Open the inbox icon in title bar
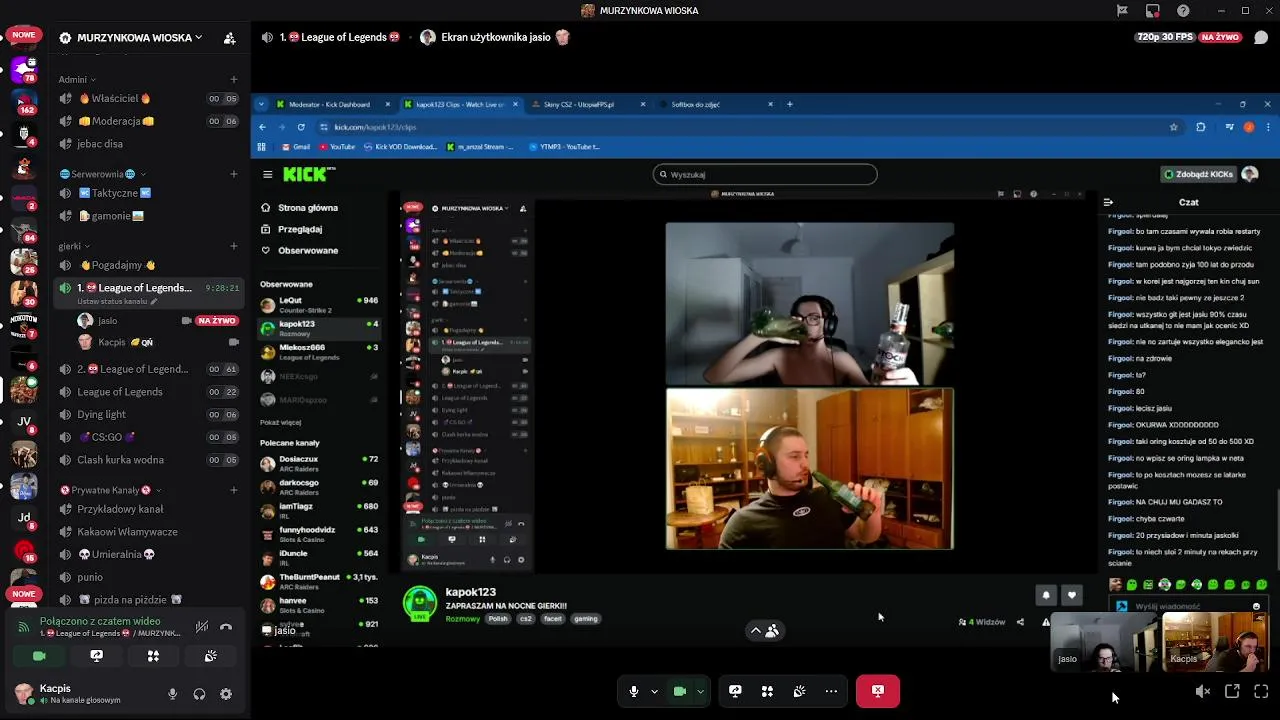 coord(1153,11)
